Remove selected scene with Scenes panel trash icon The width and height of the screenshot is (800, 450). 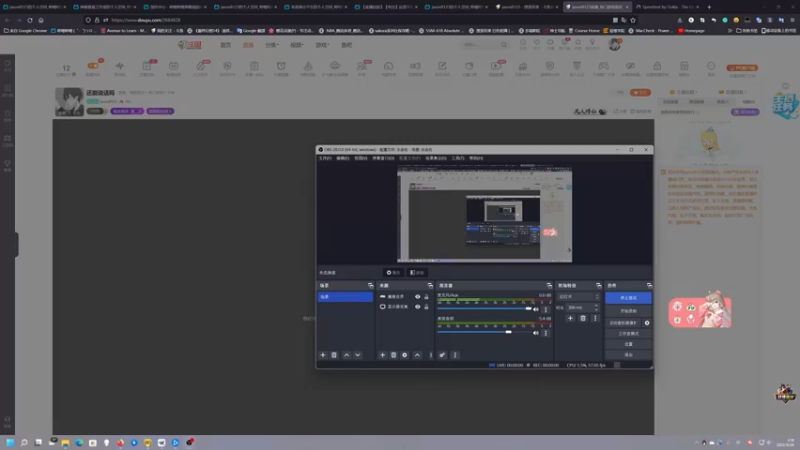click(334, 355)
